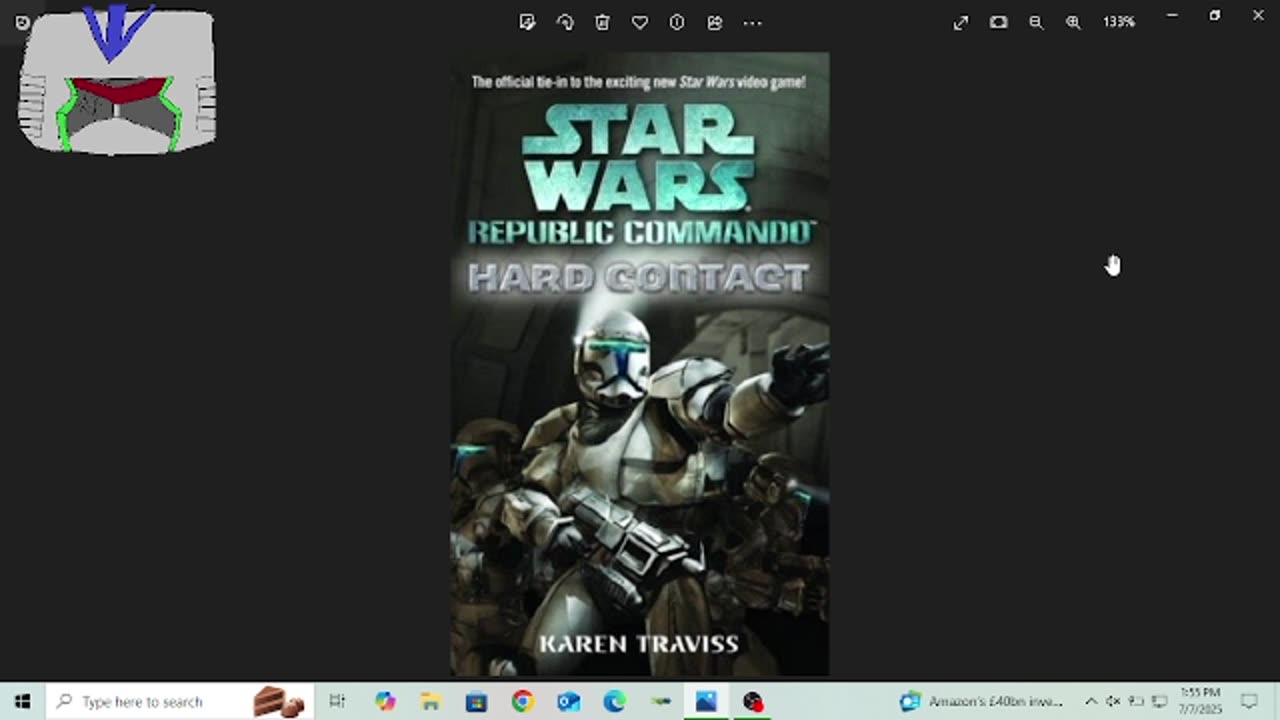Click the 133% zoom level indicator

(1119, 22)
